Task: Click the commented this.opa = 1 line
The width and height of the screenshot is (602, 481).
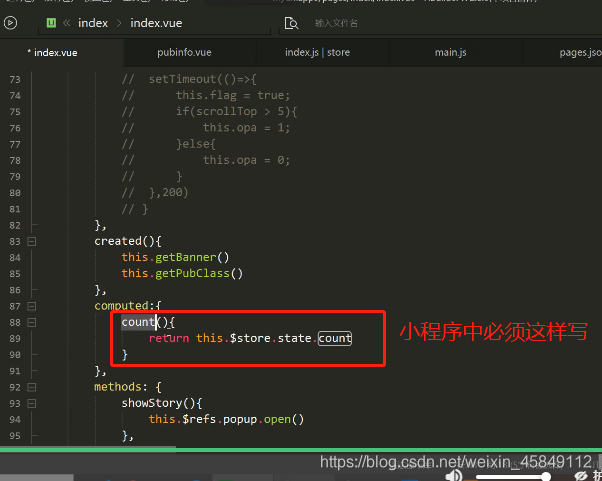Action: (206, 127)
